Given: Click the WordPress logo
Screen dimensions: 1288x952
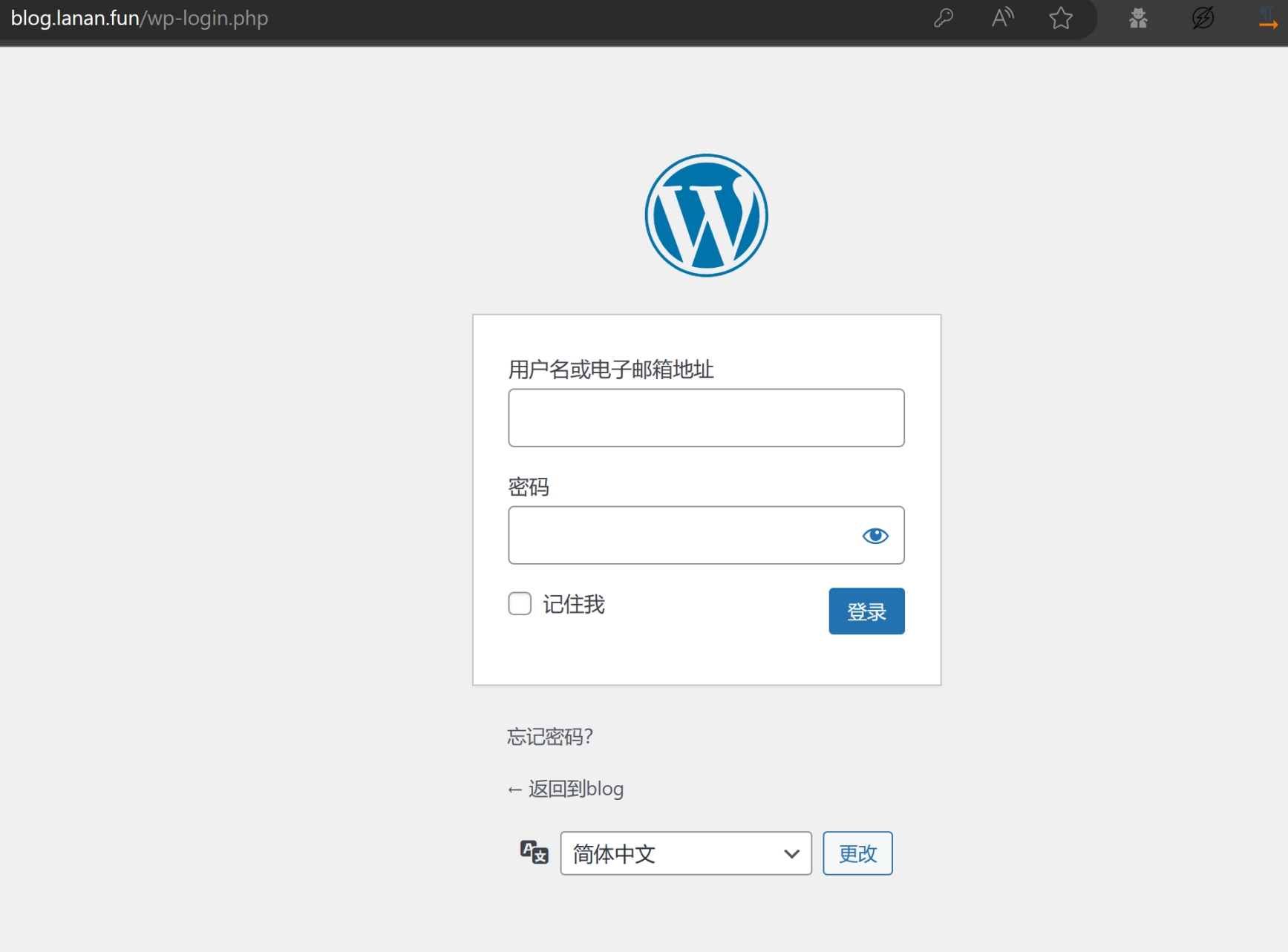Looking at the screenshot, I should [706, 215].
